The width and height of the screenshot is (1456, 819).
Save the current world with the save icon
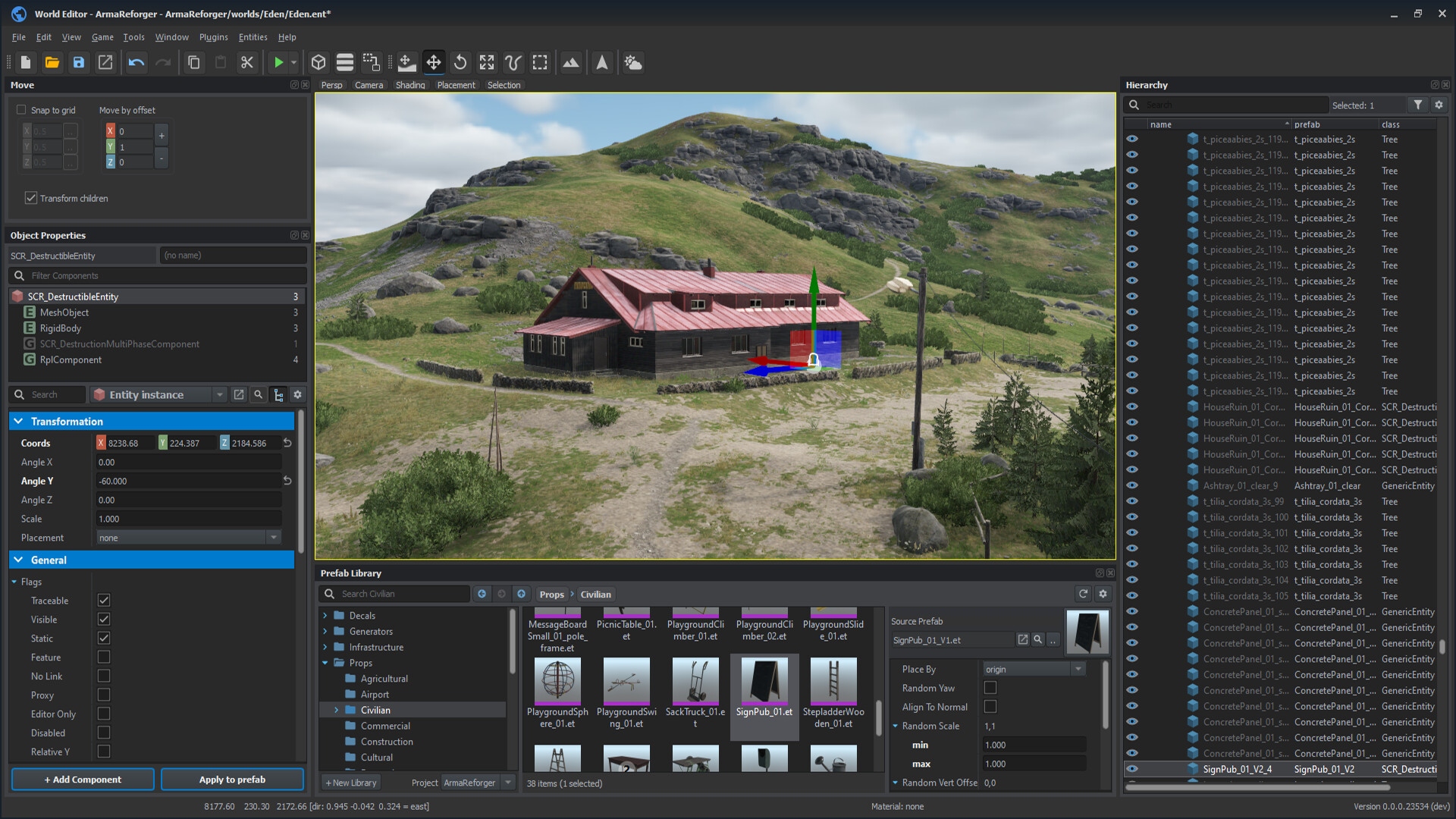79,62
